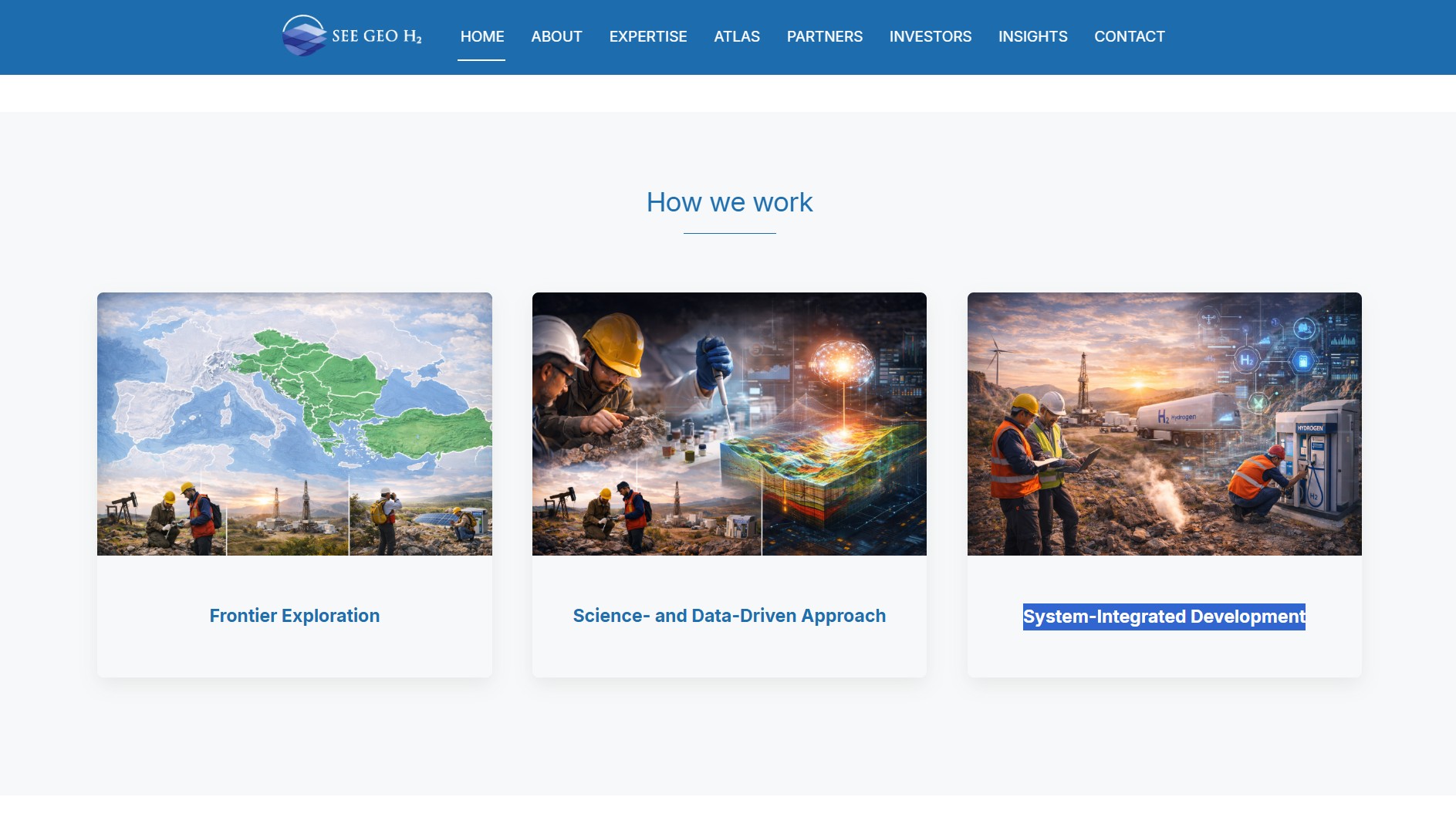The width and height of the screenshot is (1456, 828).
Task: Open the EXPERTISE navigation item
Action: click(x=647, y=36)
